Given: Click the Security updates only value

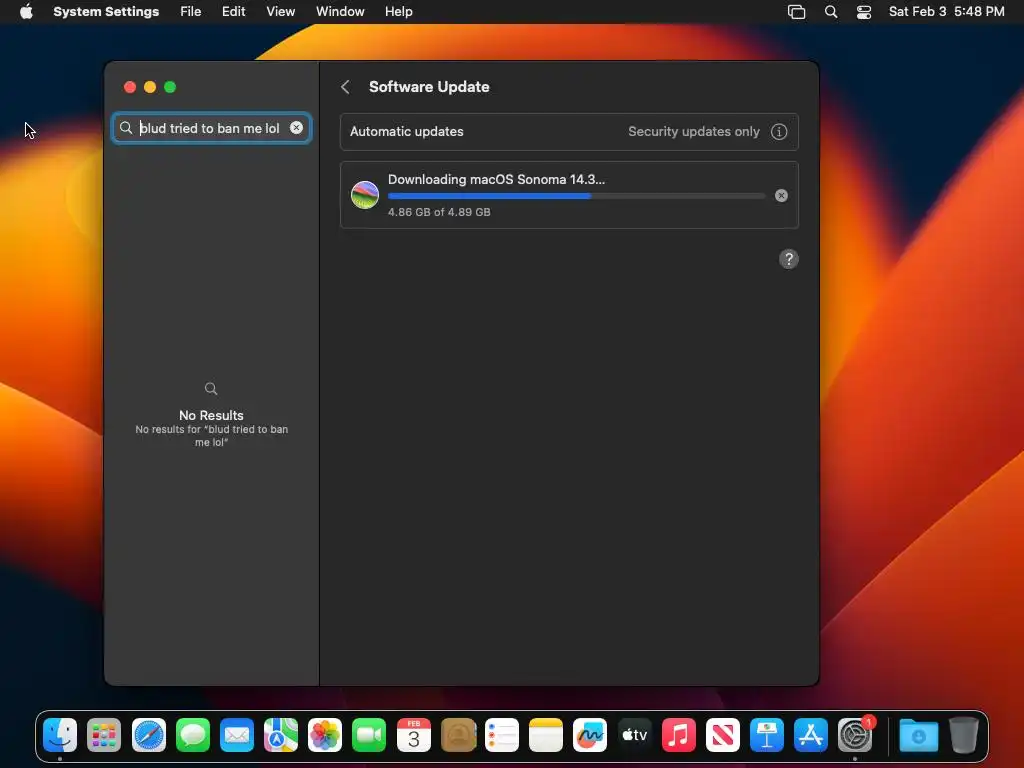Looking at the screenshot, I should [694, 131].
